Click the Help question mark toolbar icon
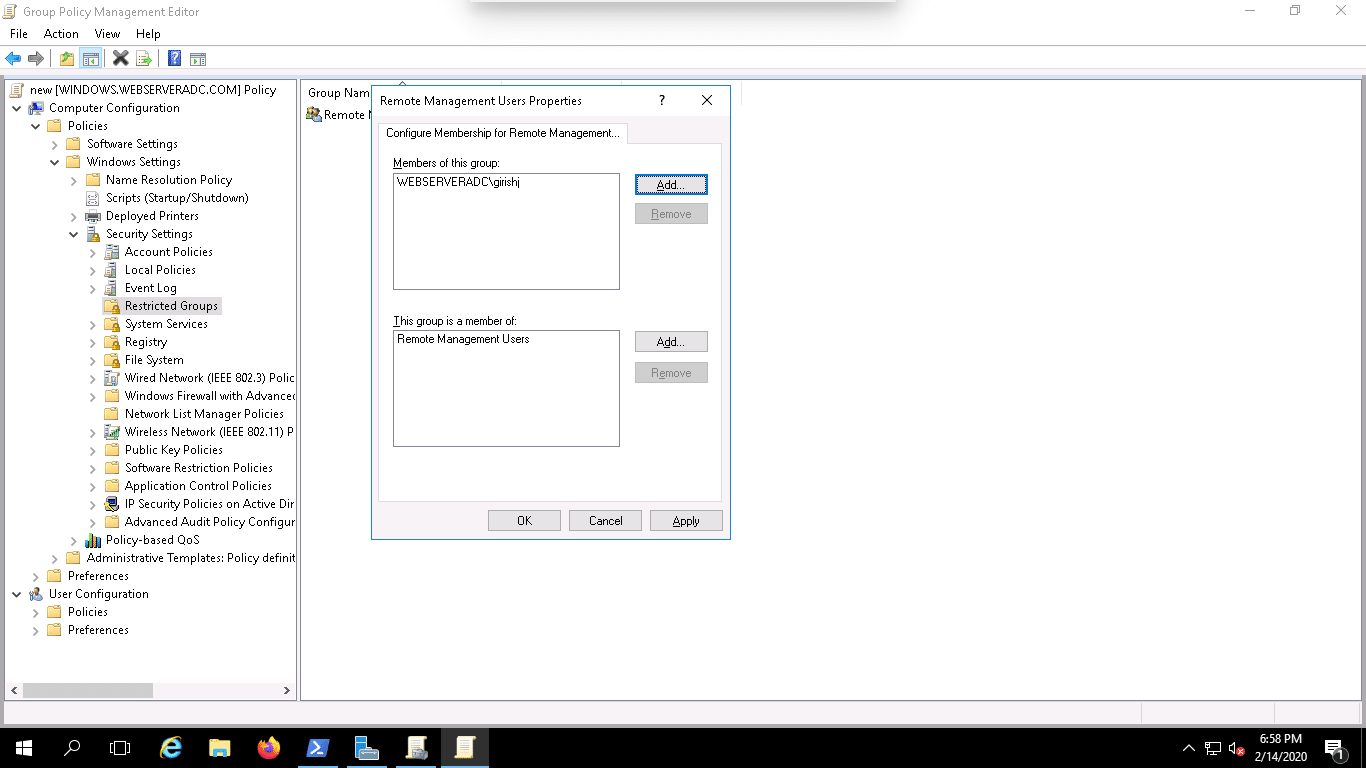 pyautogui.click(x=174, y=59)
